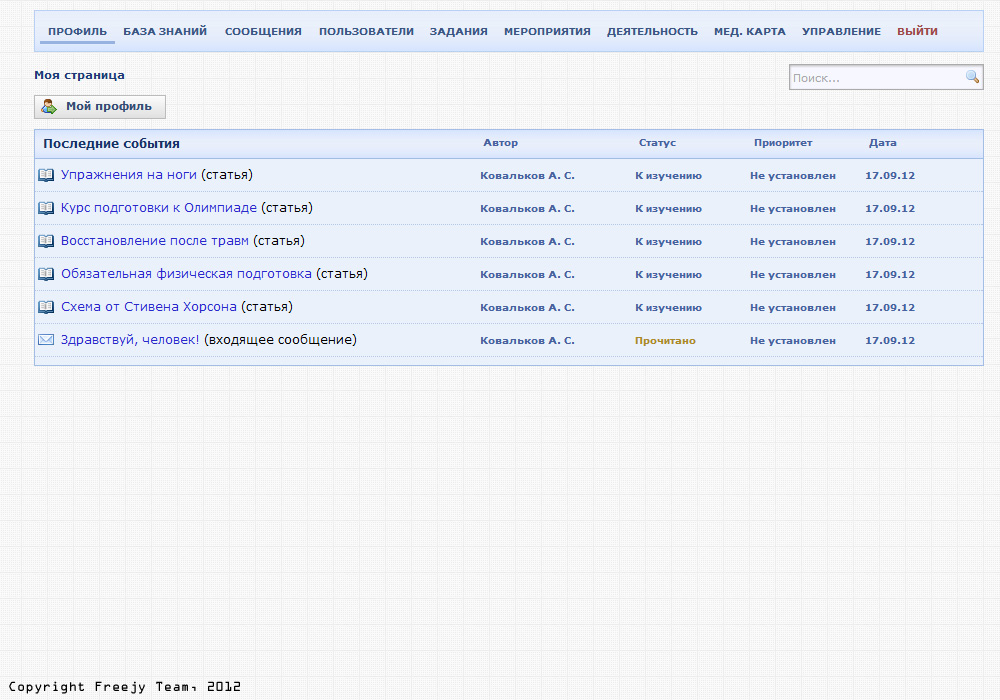The width and height of the screenshot is (1000, 700).
Task: Click the book icon beside Схема от Стивена Хорсона
Action: [46, 307]
